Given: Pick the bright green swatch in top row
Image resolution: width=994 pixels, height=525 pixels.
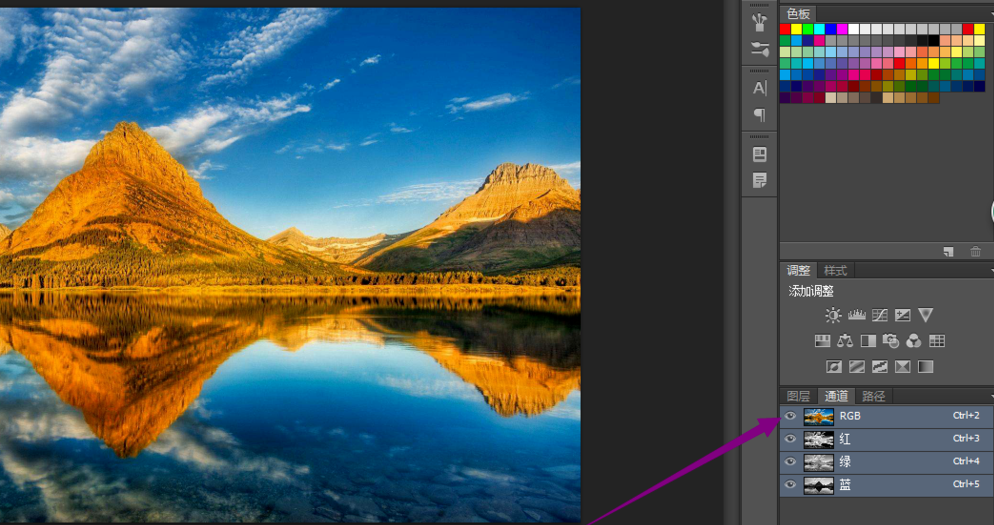Looking at the screenshot, I should point(808,29).
